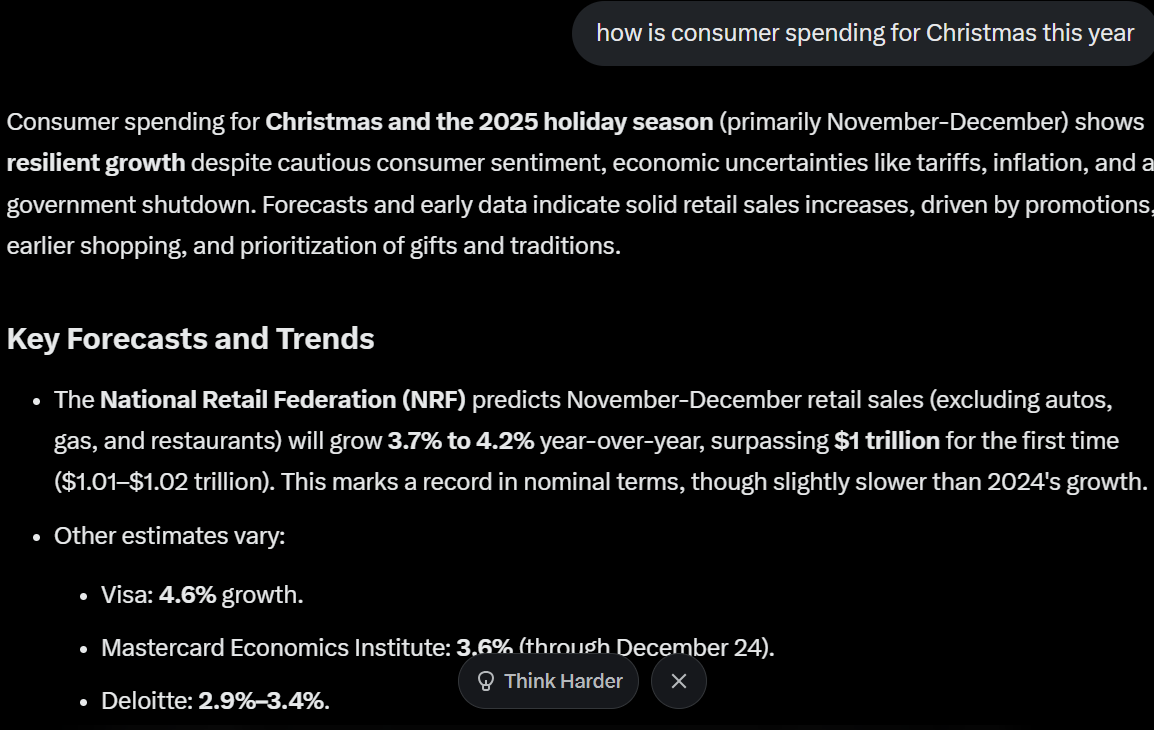Click the Mastercard Economics Institute bullet text
1154x730 pixels.
click(275, 648)
